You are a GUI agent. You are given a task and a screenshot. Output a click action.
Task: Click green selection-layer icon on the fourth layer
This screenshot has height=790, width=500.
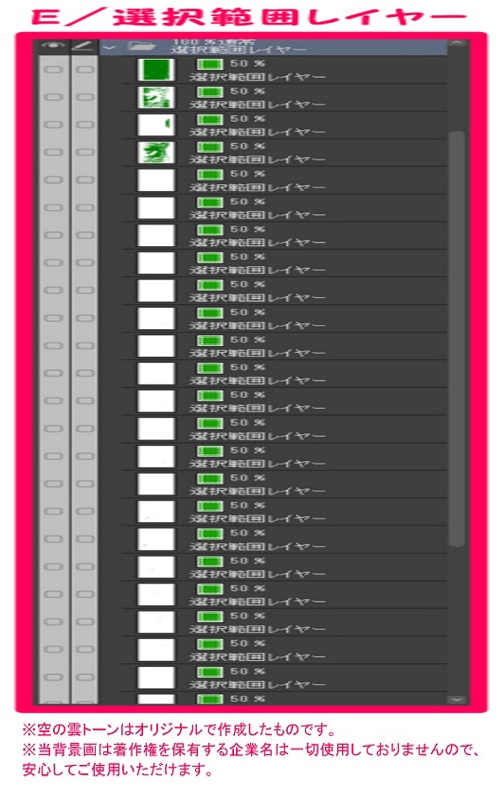click(210, 147)
